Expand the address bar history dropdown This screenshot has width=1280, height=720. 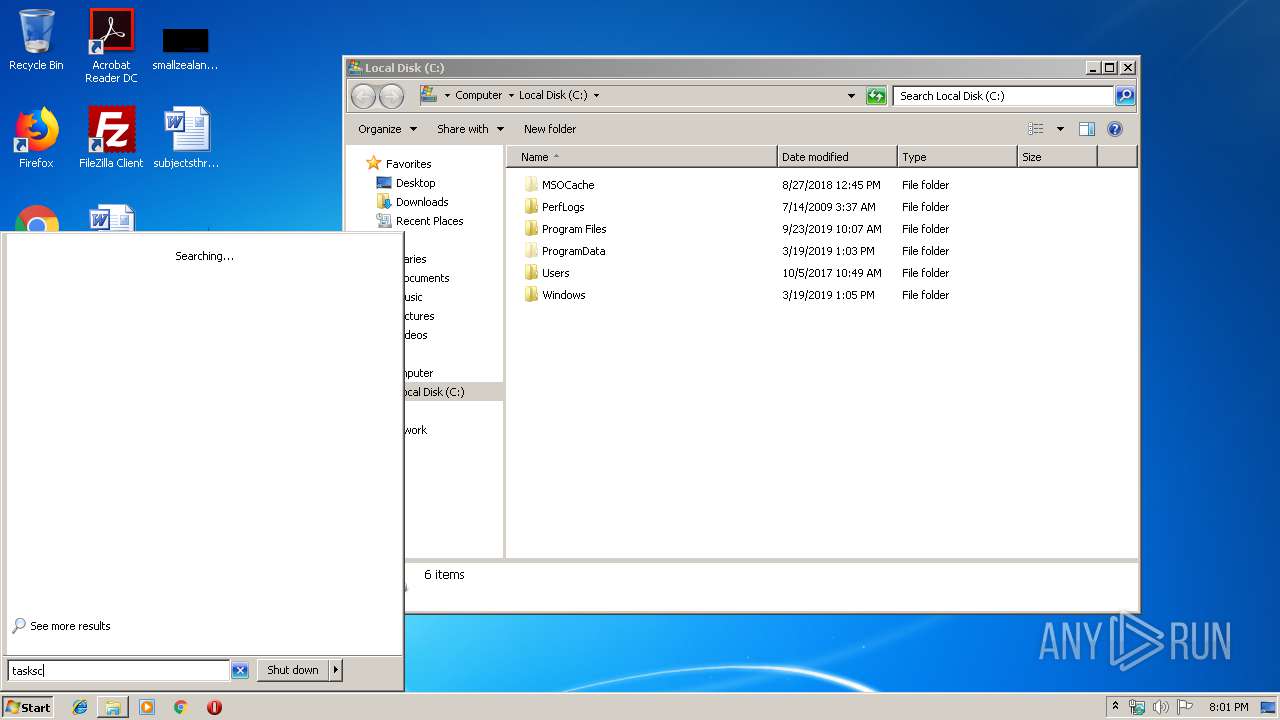click(x=851, y=96)
